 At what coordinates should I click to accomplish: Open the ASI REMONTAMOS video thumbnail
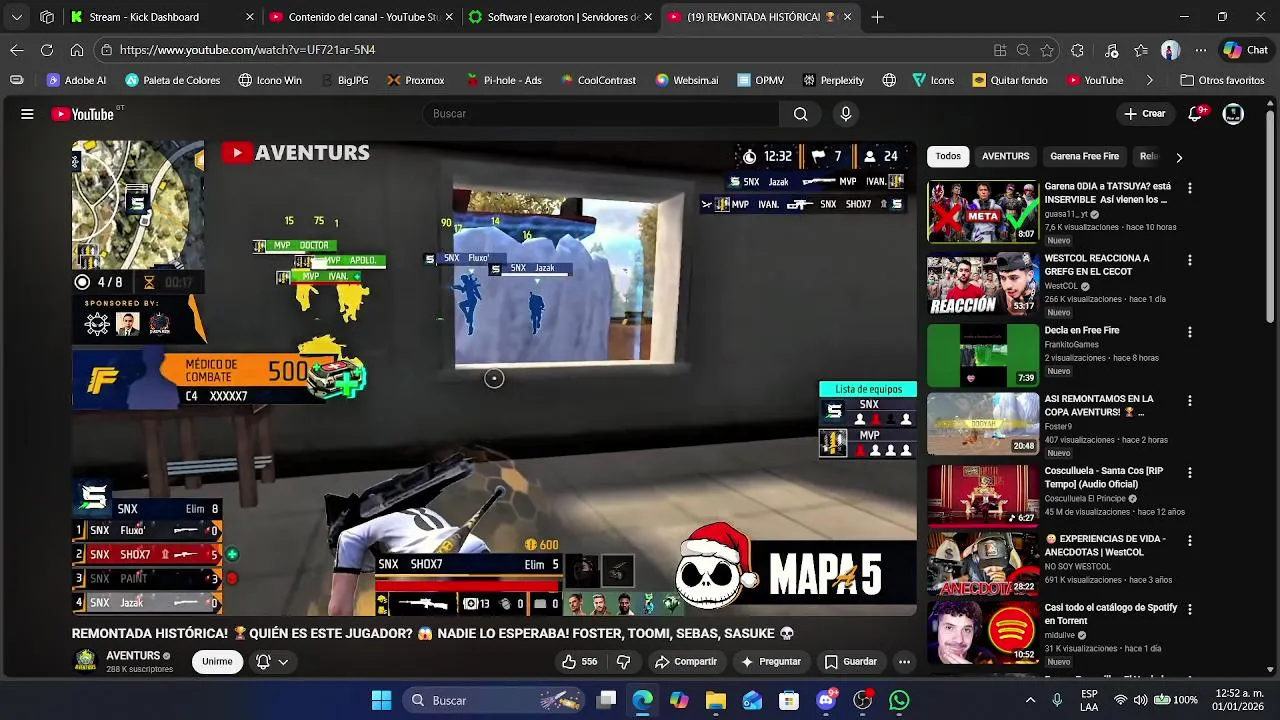983,424
